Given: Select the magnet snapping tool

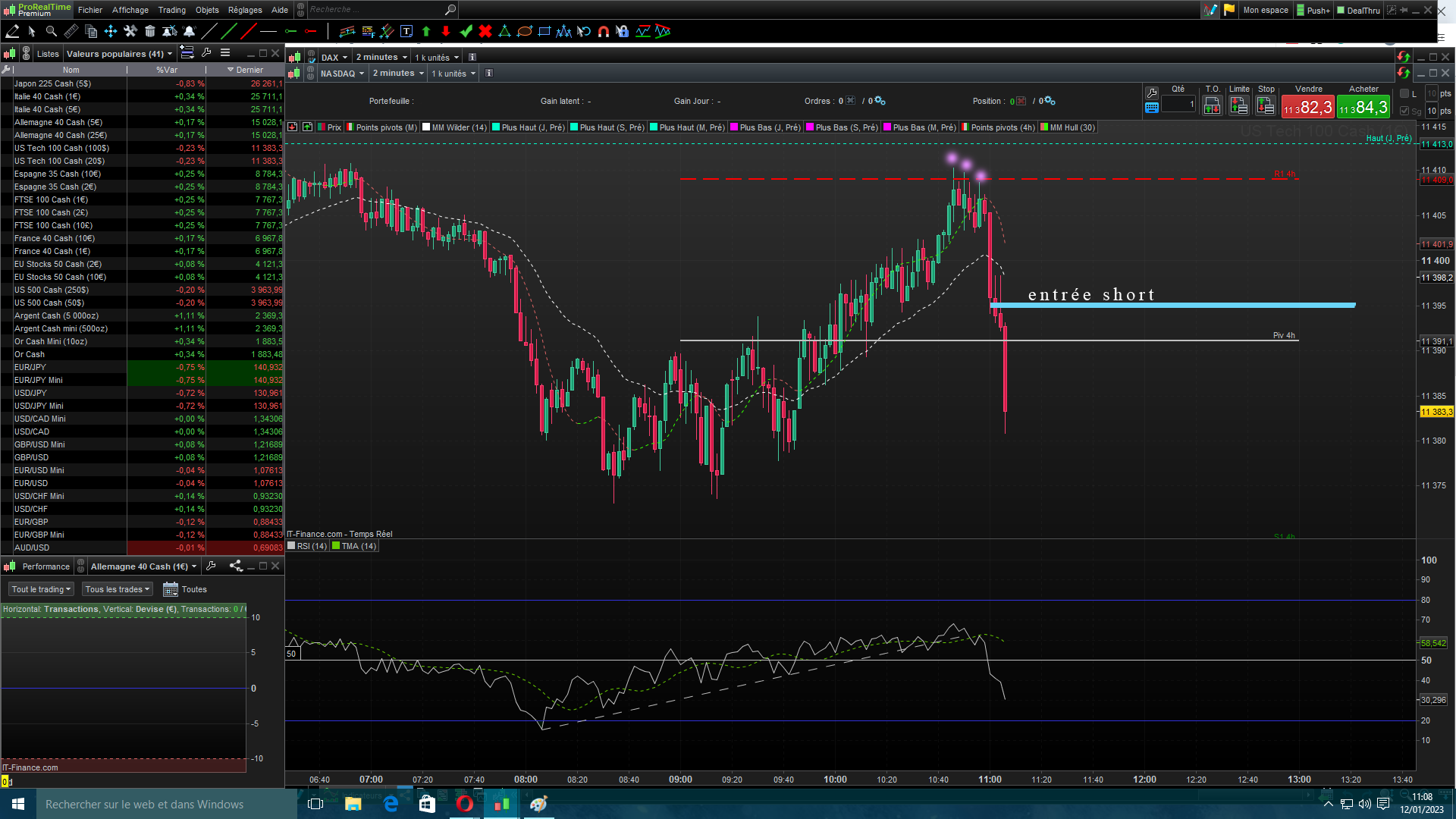Looking at the screenshot, I should click(x=604, y=31).
